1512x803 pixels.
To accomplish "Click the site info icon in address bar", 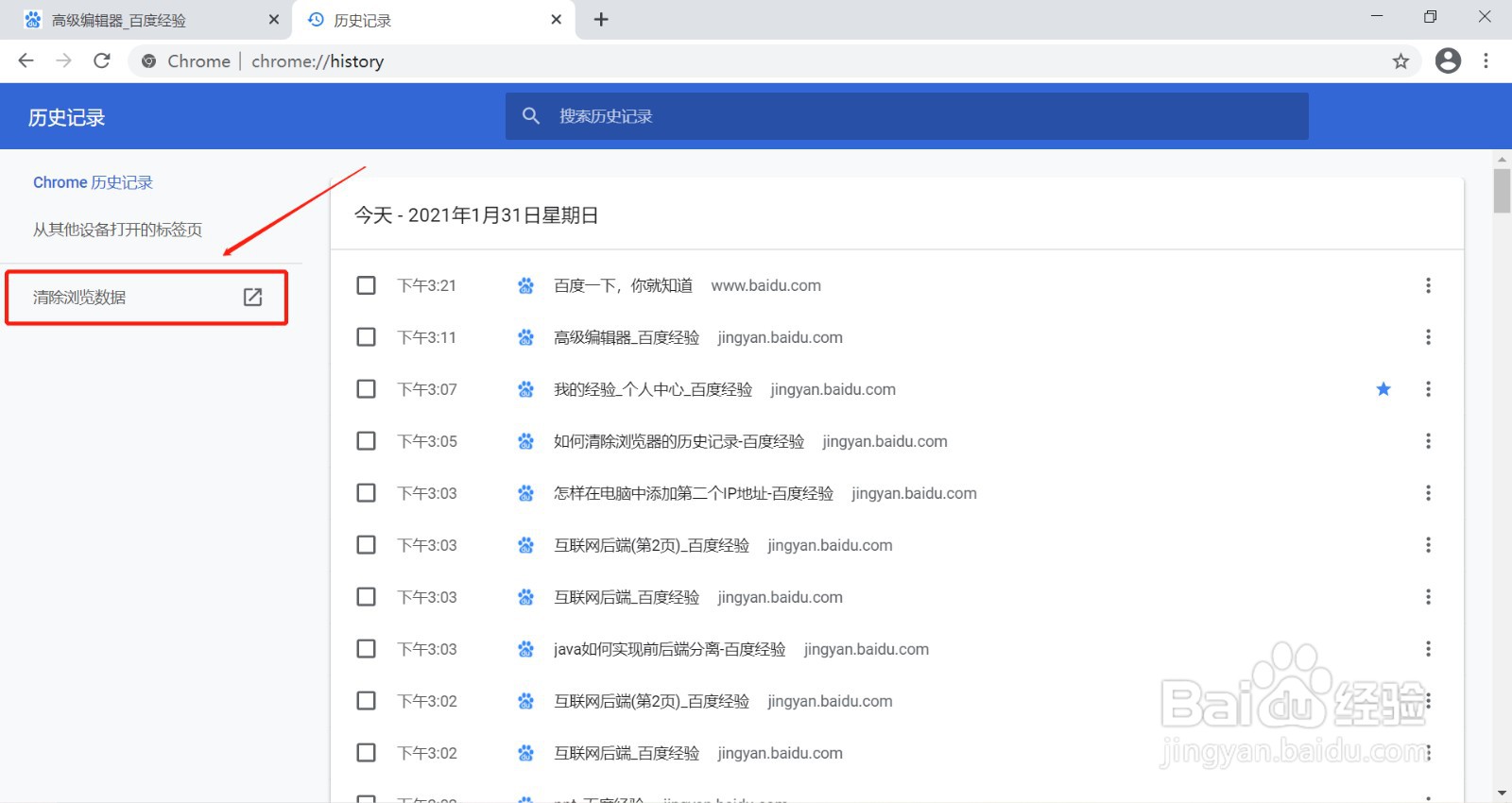I will tap(148, 61).
